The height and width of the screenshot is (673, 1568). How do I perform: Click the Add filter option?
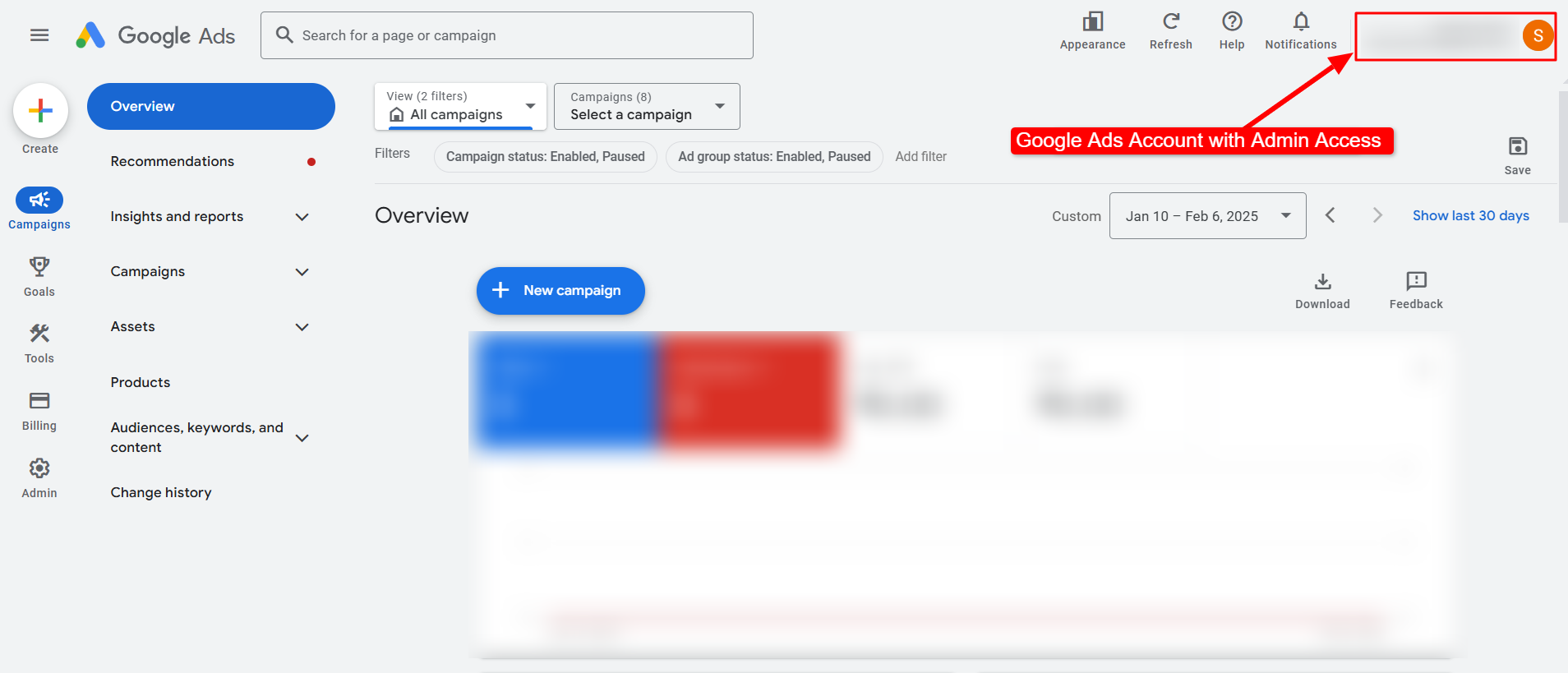[920, 156]
